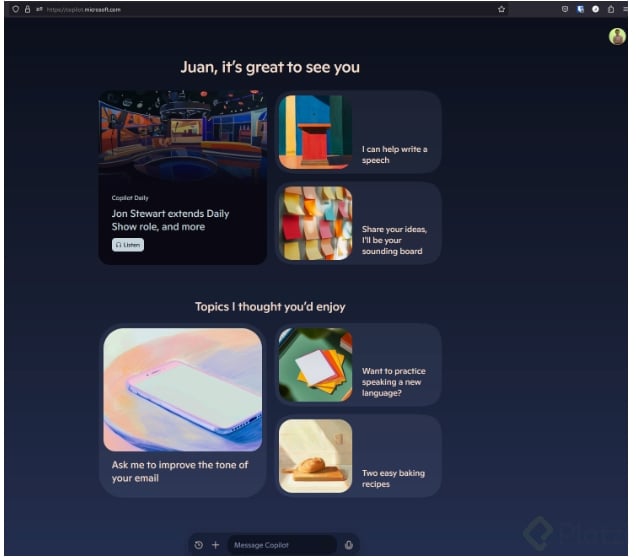This screenshot has height=557, width=636.
Task: Open the chat history clock icon
Action: 198,545
